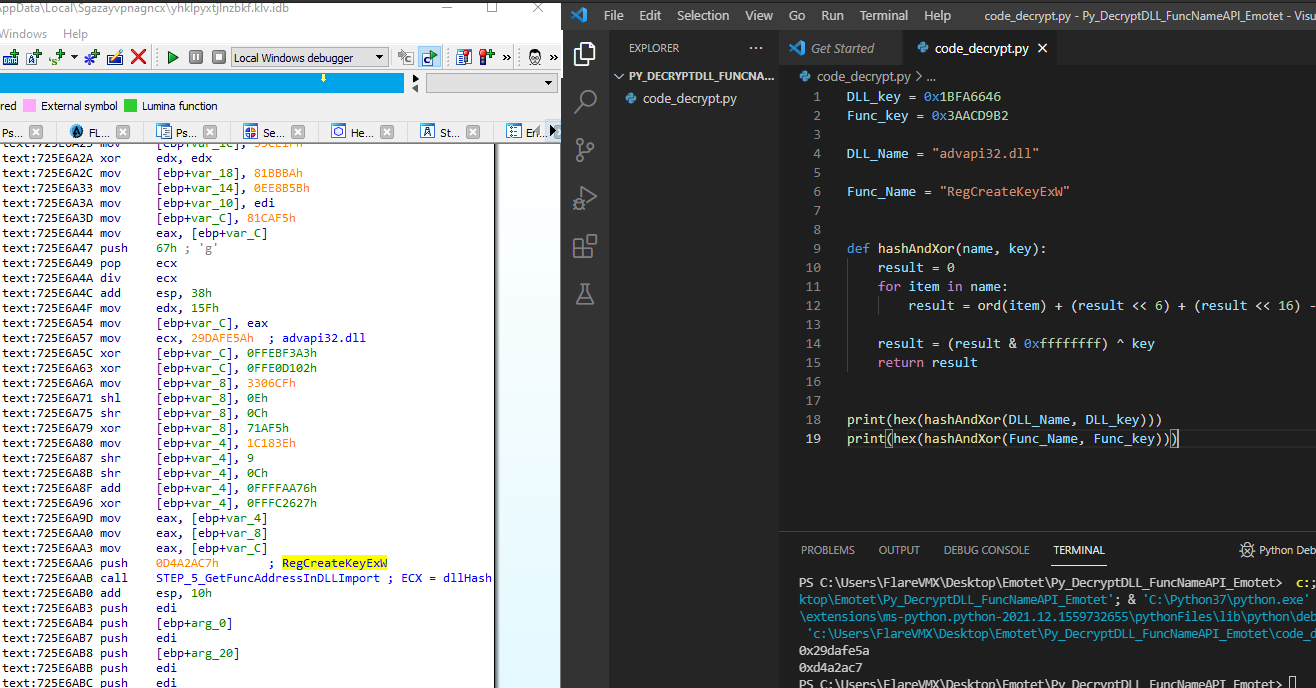Click the add string 'A' icon in IDA toolbar
Screen dimensions: 1316x688
tap(33, 57)
